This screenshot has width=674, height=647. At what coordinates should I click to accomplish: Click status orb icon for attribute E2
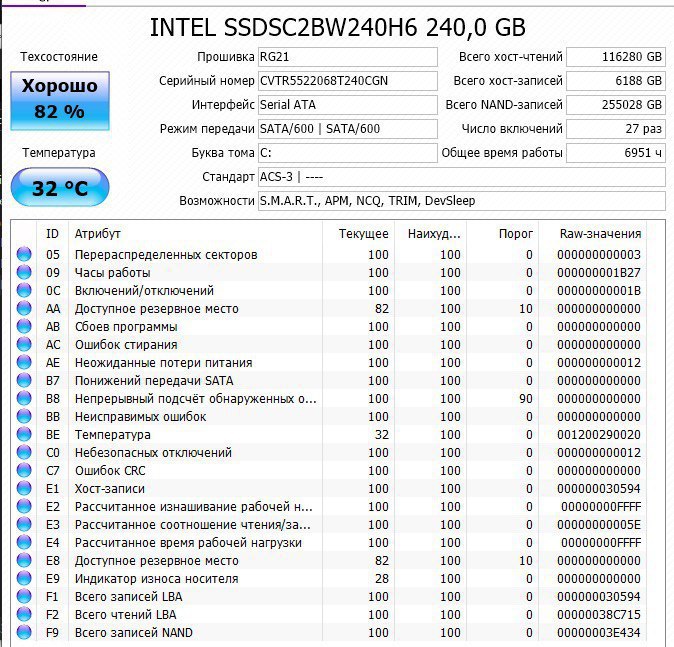point(24,506)
